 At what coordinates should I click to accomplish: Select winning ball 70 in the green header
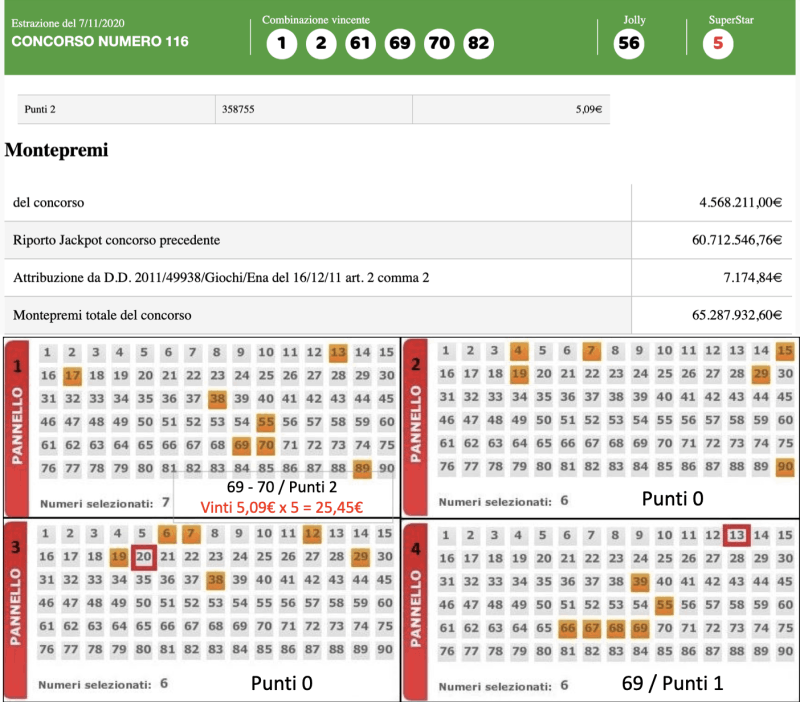tap(438, 44)
